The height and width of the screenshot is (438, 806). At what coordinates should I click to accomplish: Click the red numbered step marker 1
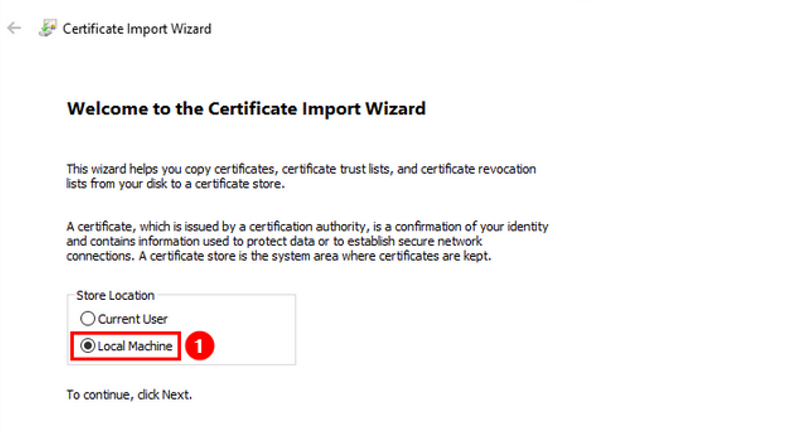coord(202,346)
